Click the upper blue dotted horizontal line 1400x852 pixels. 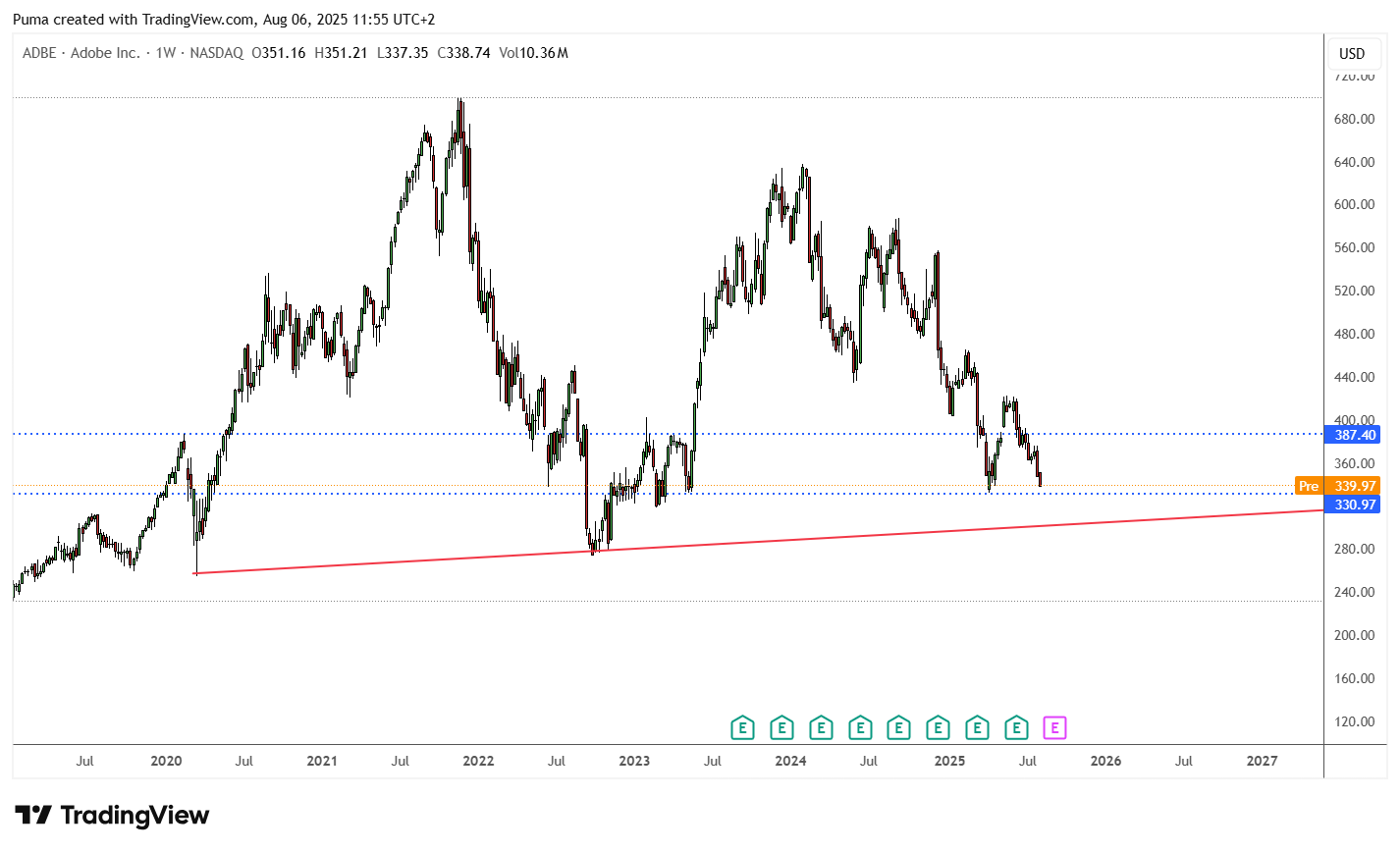pyautogui.click(x=668, y=434)
